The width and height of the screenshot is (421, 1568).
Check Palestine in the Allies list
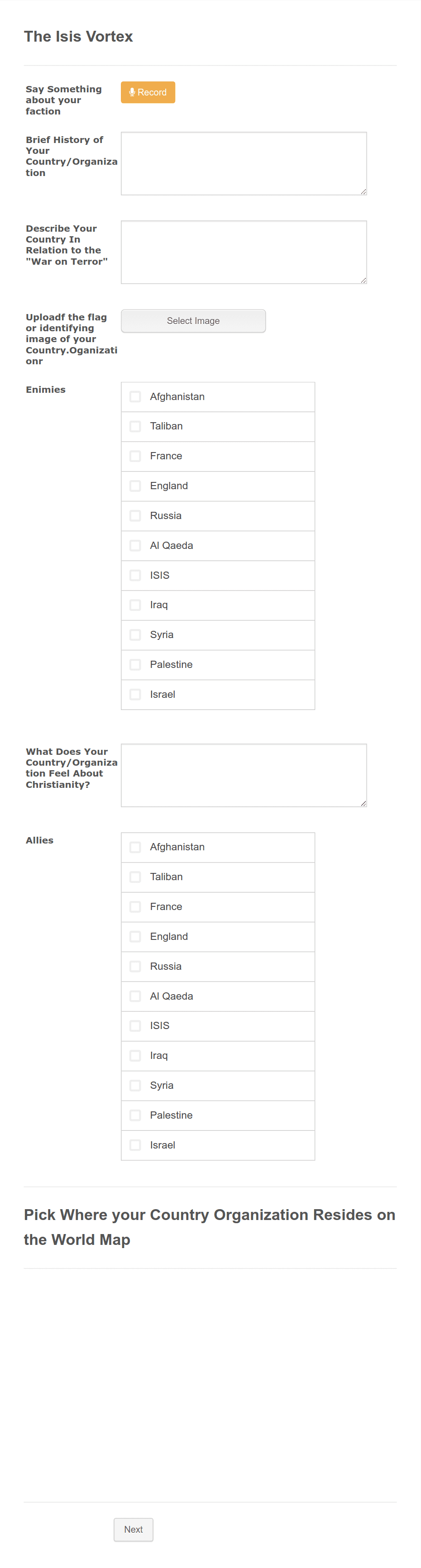pos(134,1115)
